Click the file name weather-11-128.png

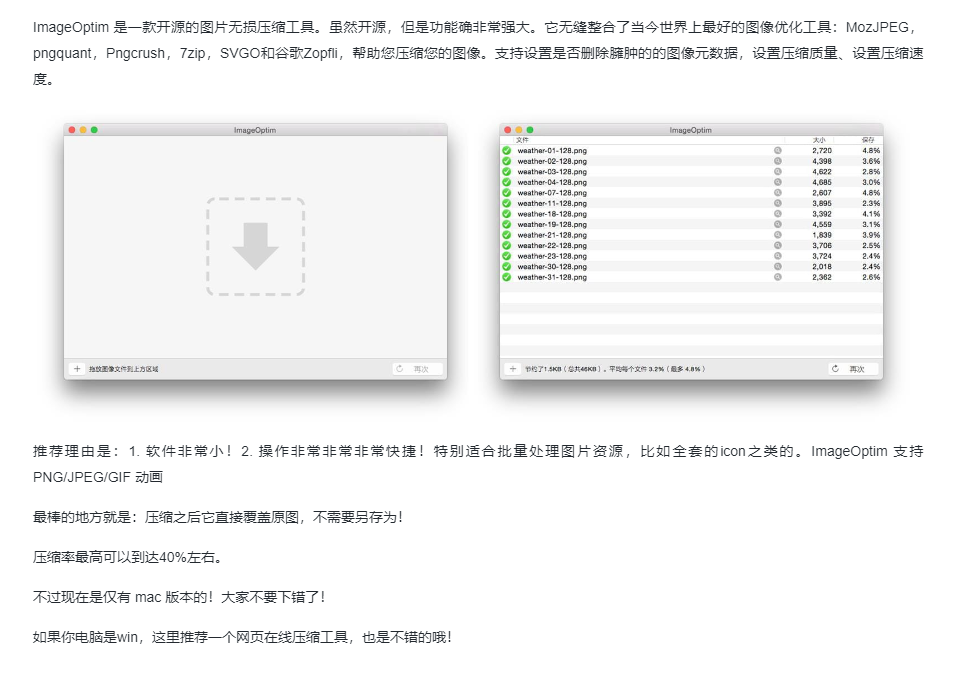pyautogui.click(x=552, y=203)
